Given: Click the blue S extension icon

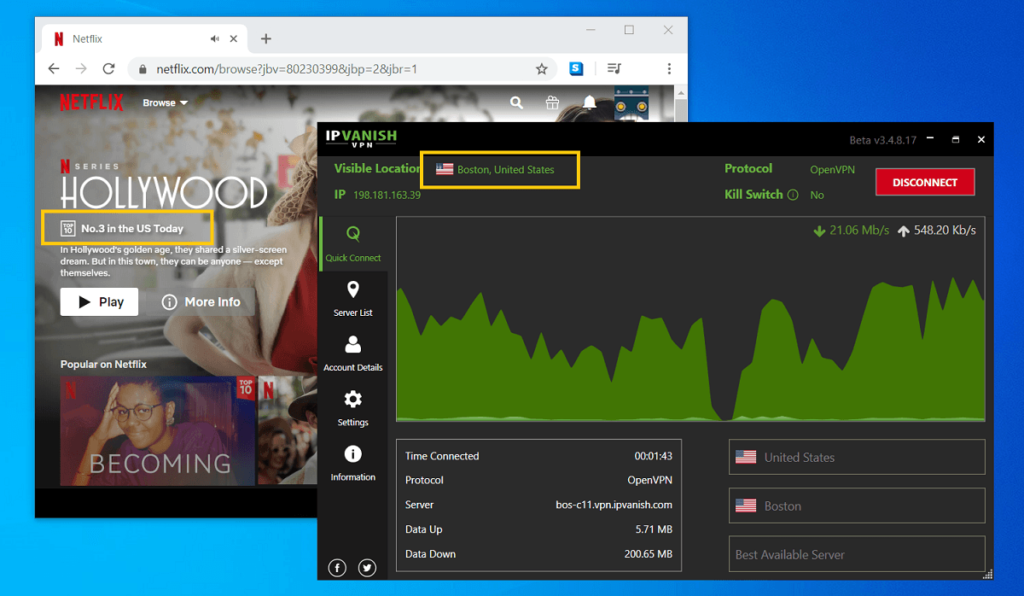Looking at the screenshot, I should point(576,69).
